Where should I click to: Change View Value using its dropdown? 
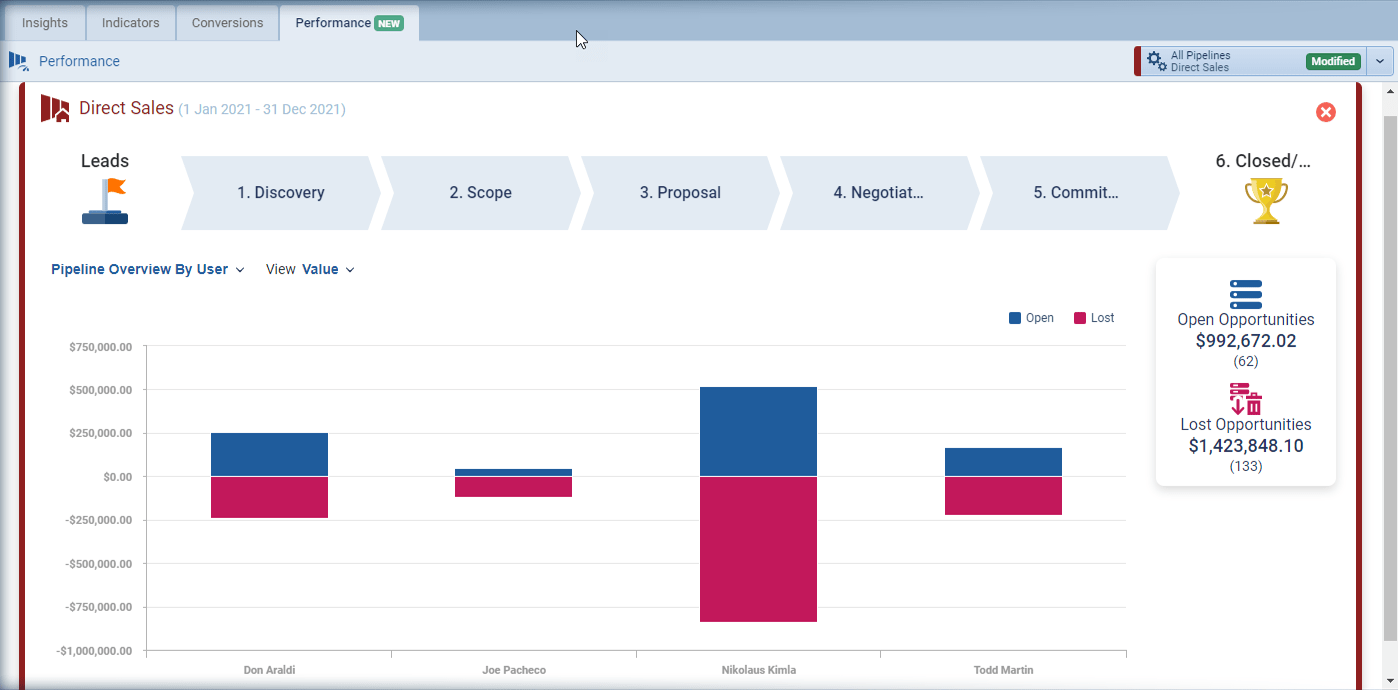324,269
